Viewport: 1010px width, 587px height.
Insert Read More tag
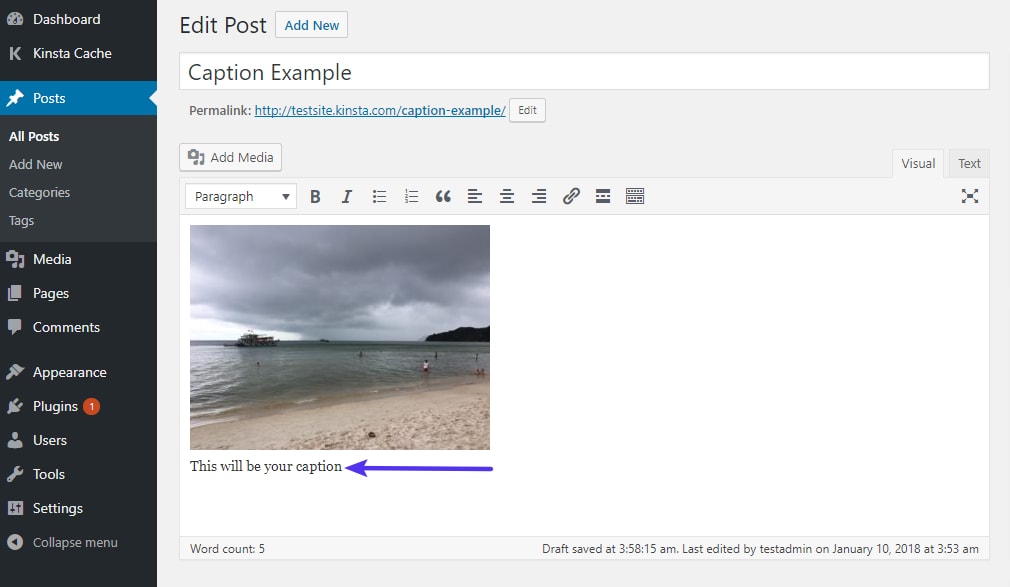click(x=603, y=197)
